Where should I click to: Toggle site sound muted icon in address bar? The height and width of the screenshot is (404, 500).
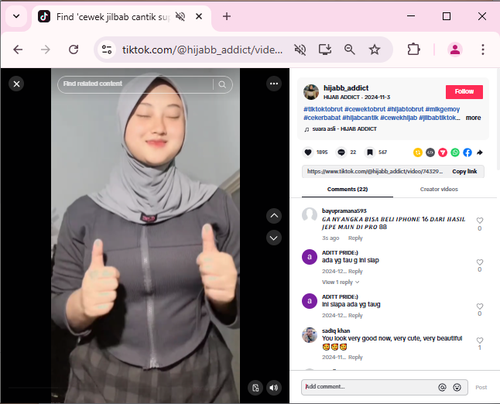[x=300, y=50]
